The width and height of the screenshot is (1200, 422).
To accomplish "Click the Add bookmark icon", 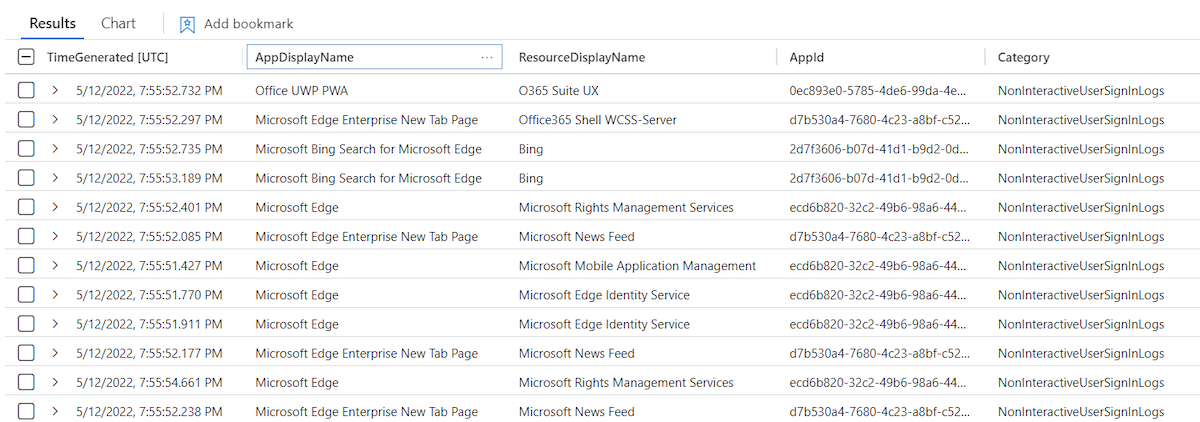I will [187, 23].
